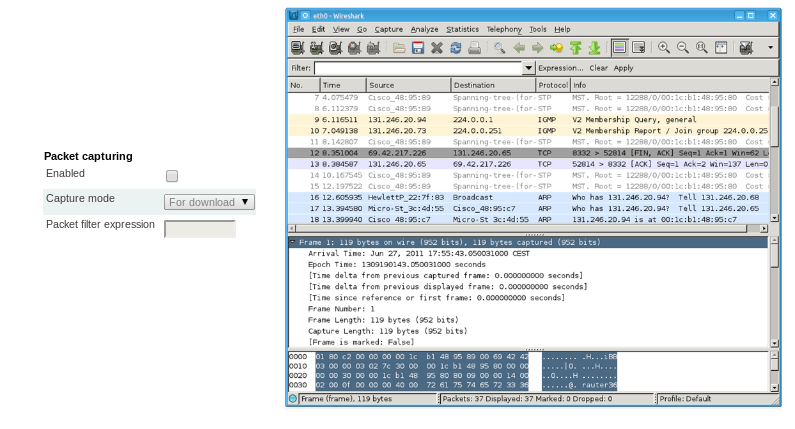Click the Save capture file icon

coord(418,47)
